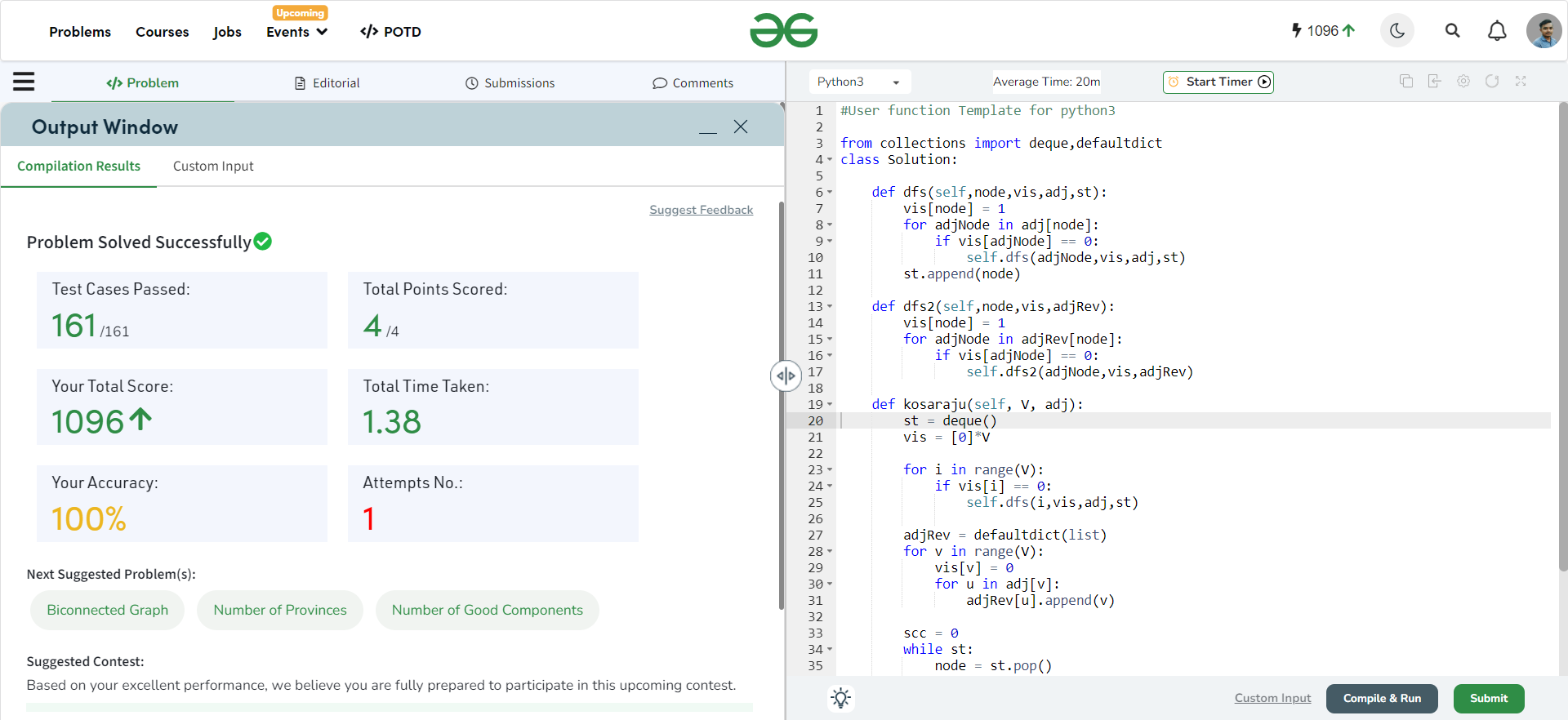1568x720 pixels.
Task: Click the copy code icon in editor toolbar
Action: click(1406, 81)
